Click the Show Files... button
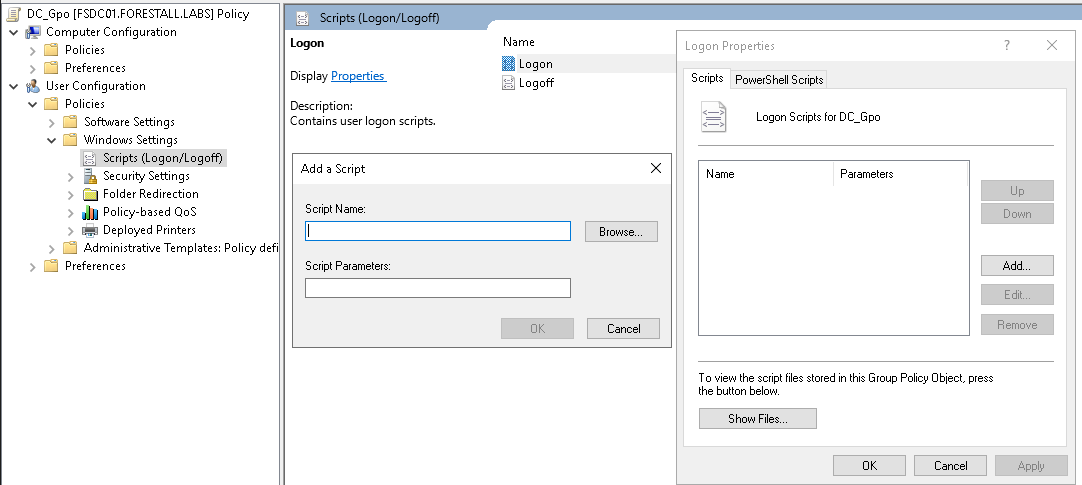Image resolution: width=1082 pixels, height=485 pixels. [757, 419]
